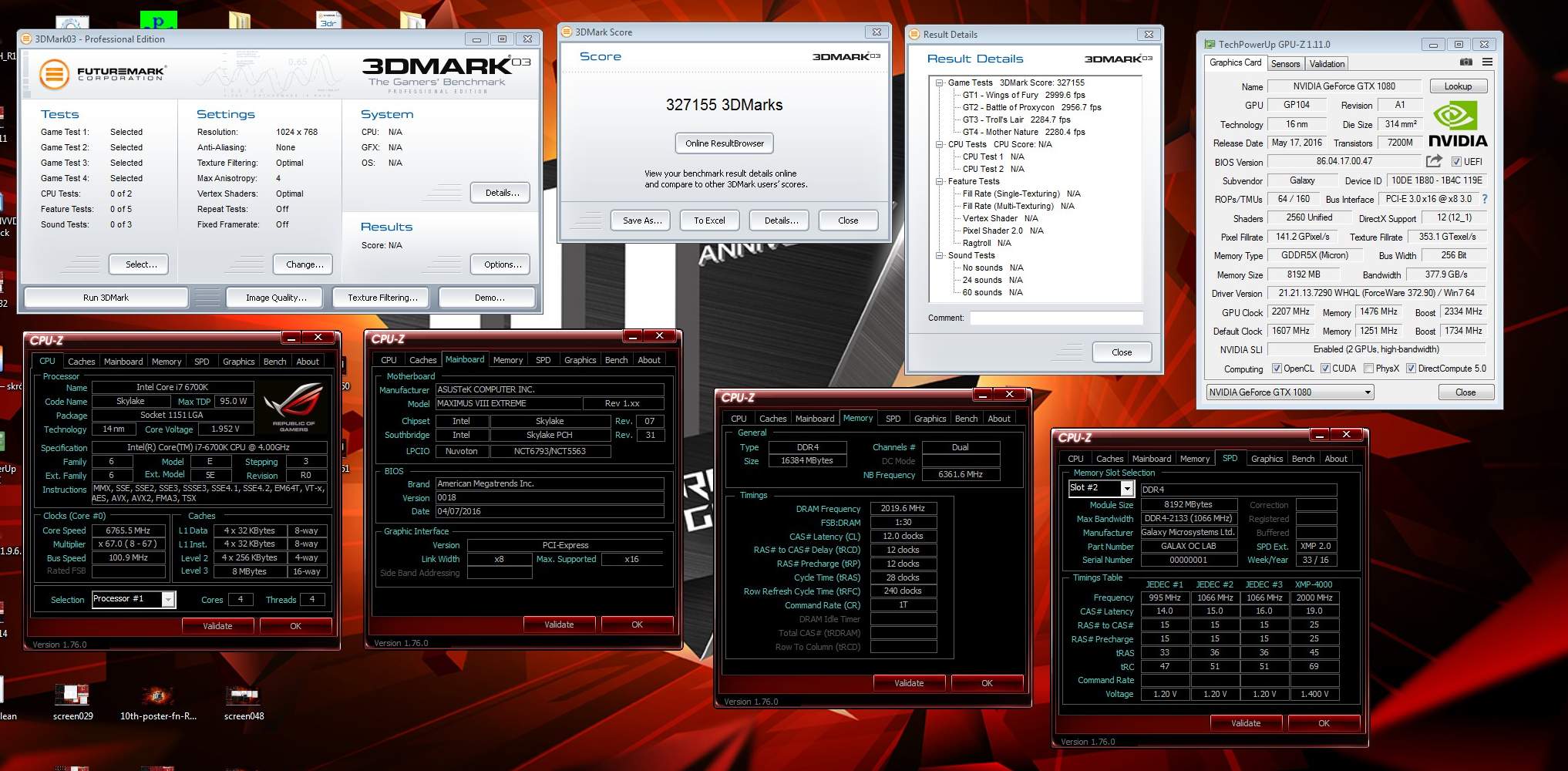This screenshot has width=1568, height=771.
Task: Select the screen048 desktop icon
Action: click(244, 702)
